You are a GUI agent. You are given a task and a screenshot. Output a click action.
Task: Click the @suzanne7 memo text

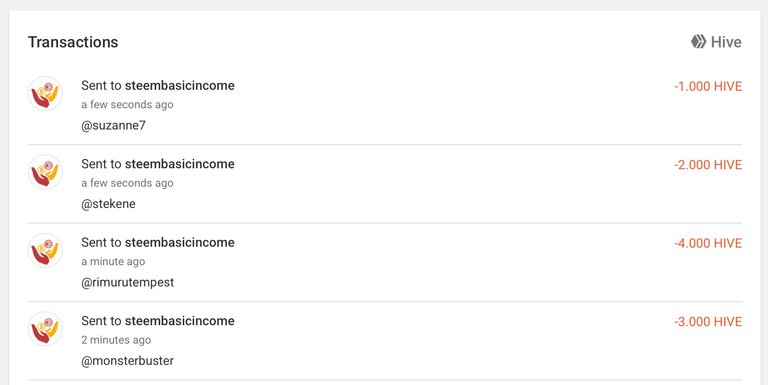click(x=113, y=125)
